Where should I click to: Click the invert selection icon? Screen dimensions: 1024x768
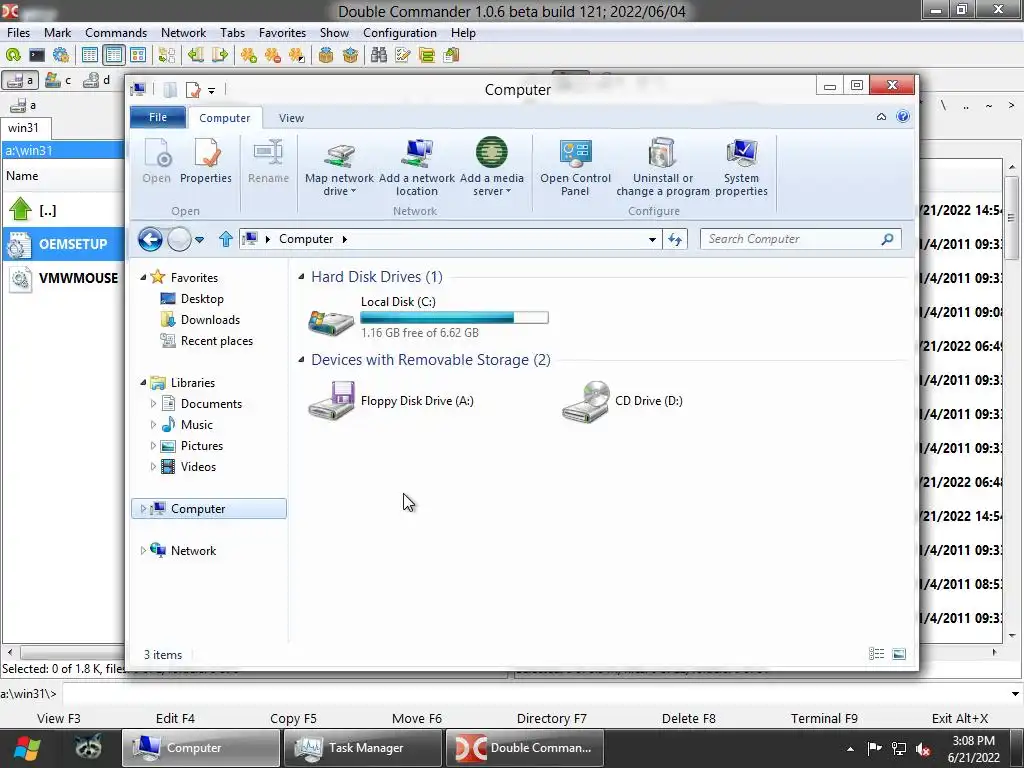297,55
